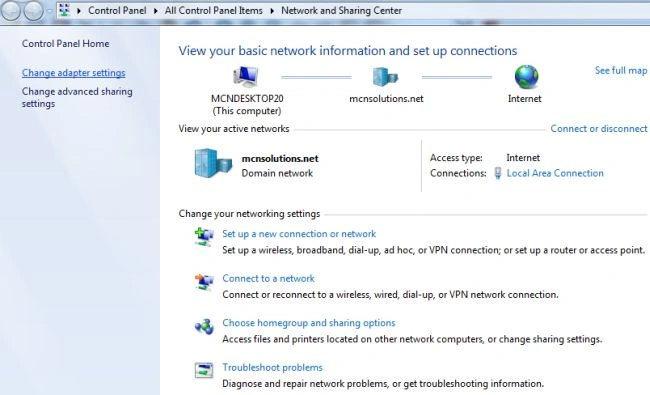Click the Back navigation arrow button
Image resolution: width=650 pixels, height=395 pixels.
tap(11, 11)
